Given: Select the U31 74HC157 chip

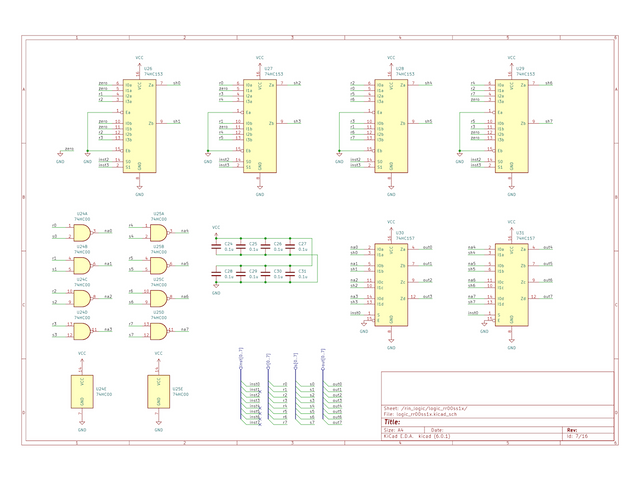Looking at the screenshot, I should (x=511, y=280).
